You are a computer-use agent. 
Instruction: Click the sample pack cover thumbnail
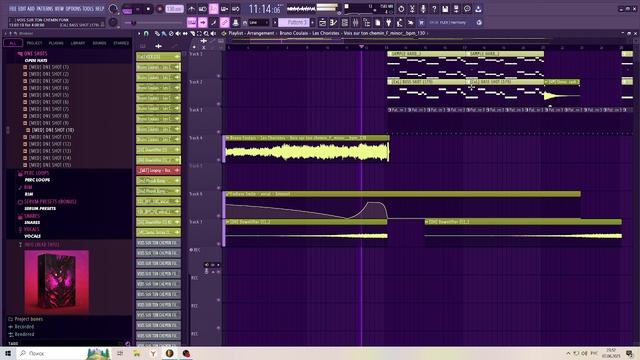[56, 282]
